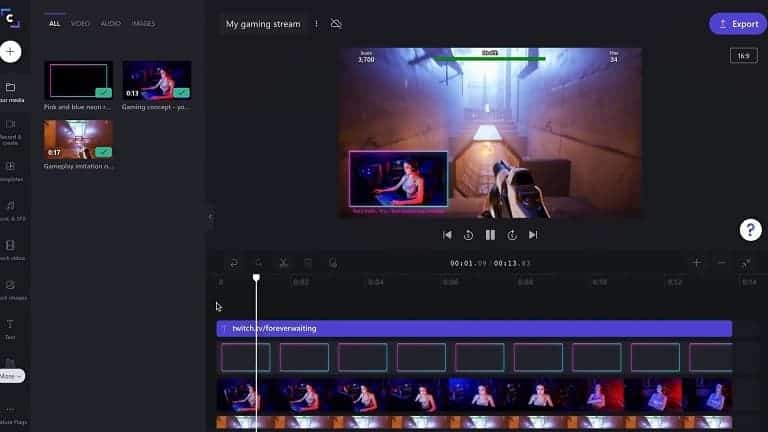The width and height of the screenshot is (768, 432).
Task: Select the twitch.tv/foreverwaiting text clip
Action: 474,329
